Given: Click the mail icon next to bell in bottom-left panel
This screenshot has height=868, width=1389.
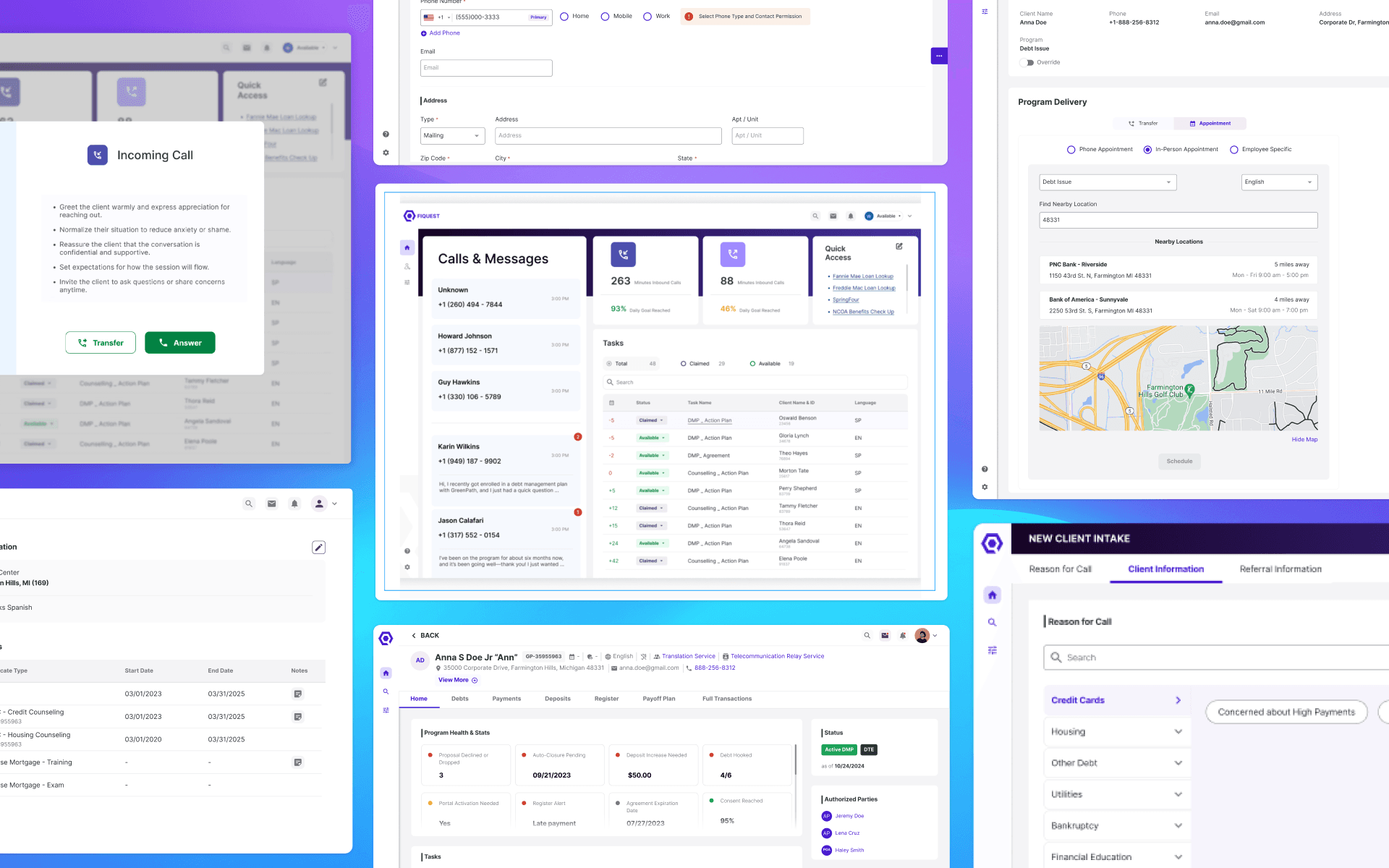Looking at the screenshot, I should point(271,503).
